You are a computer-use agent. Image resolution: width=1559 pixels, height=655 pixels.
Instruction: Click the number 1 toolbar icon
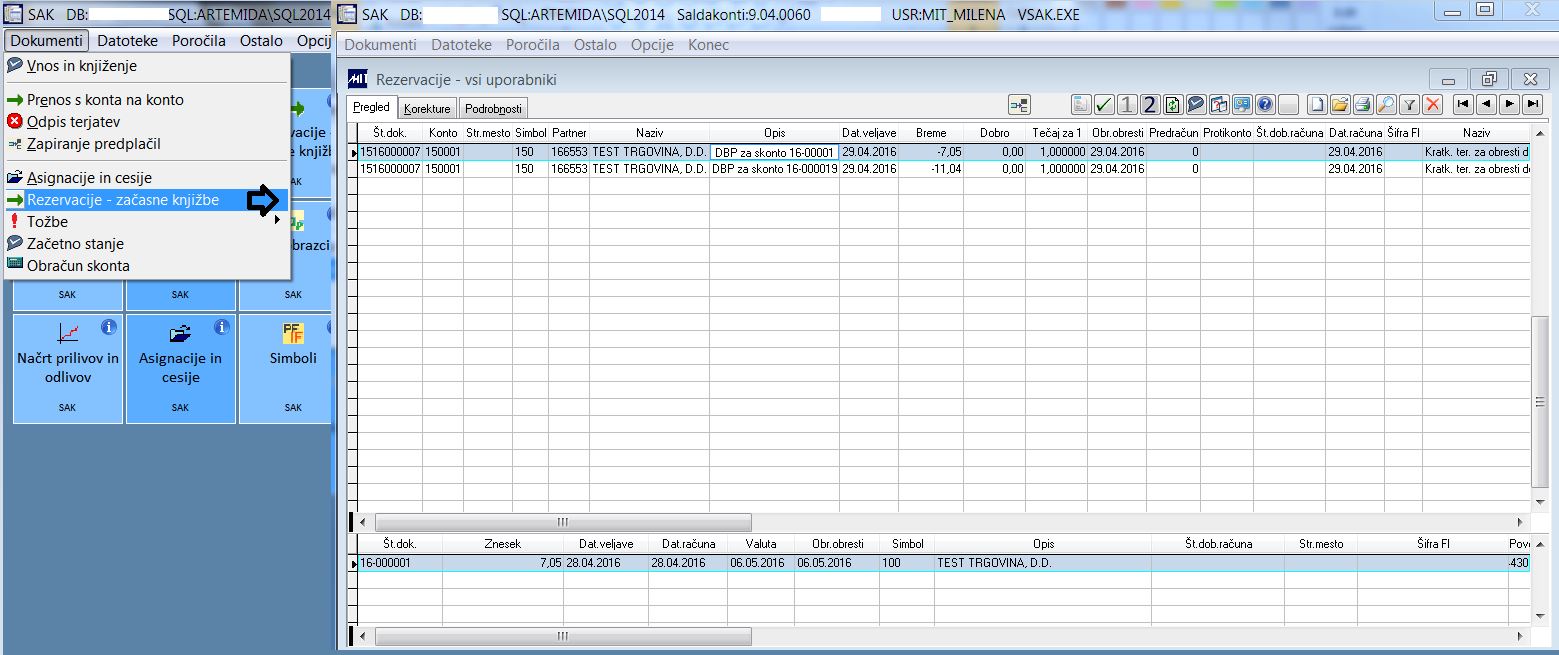1127,105
